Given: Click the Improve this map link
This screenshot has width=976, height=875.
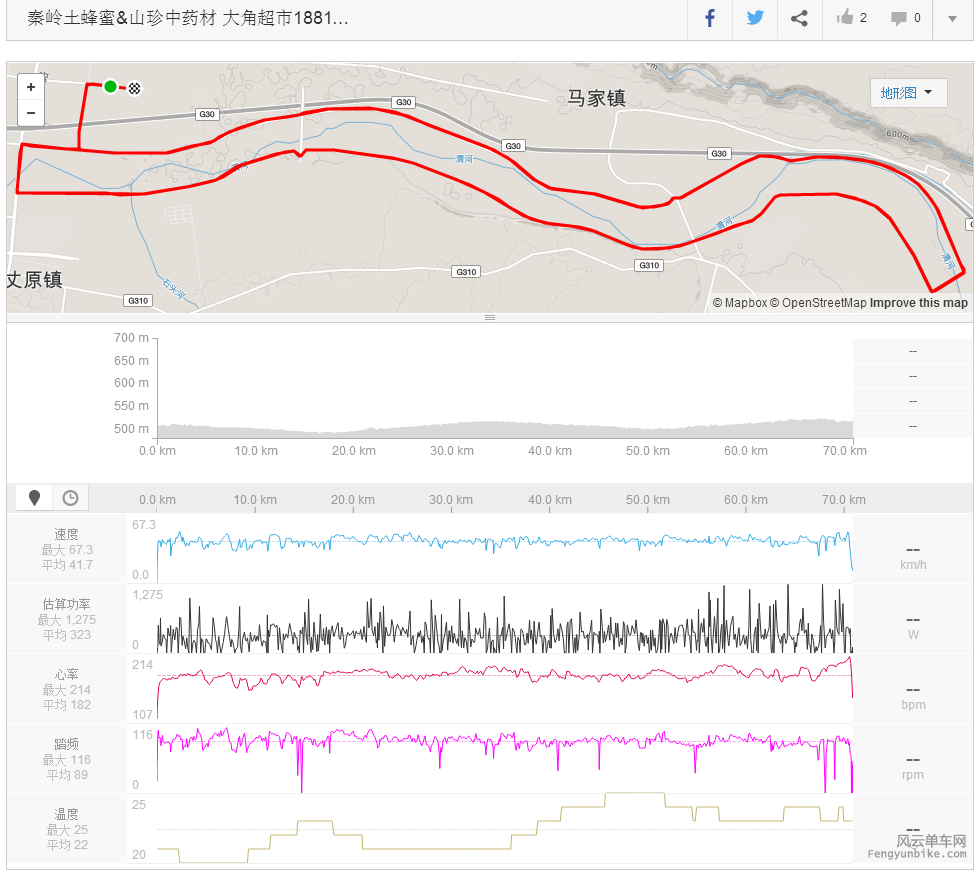Looking at the screenshot, I should click(x=918, y=303).
